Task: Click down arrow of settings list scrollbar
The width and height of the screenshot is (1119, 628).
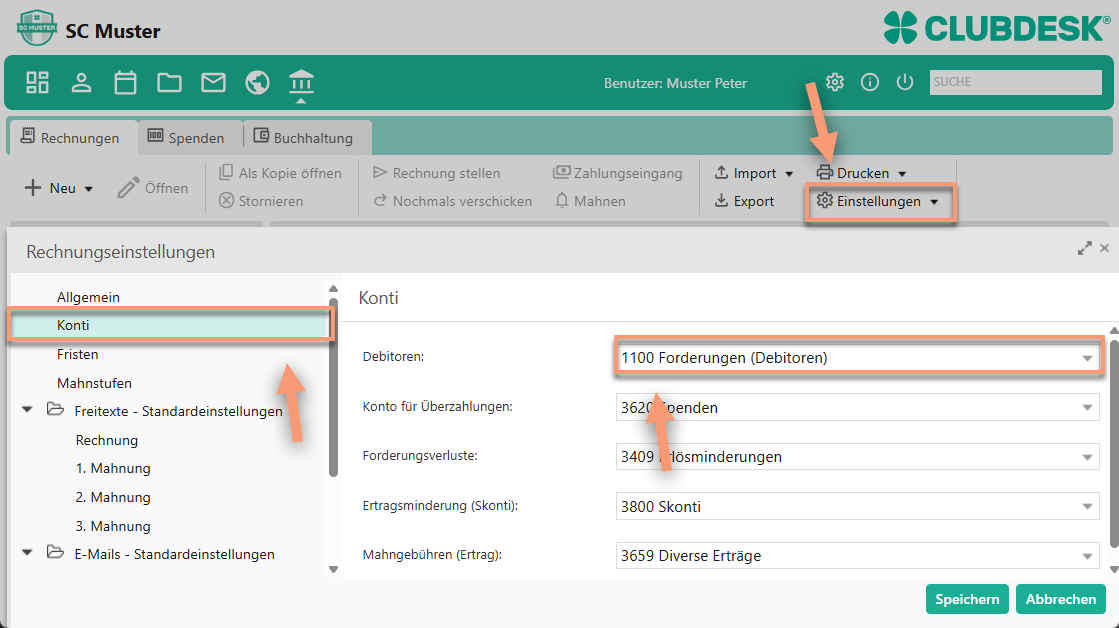Action: 333,569
